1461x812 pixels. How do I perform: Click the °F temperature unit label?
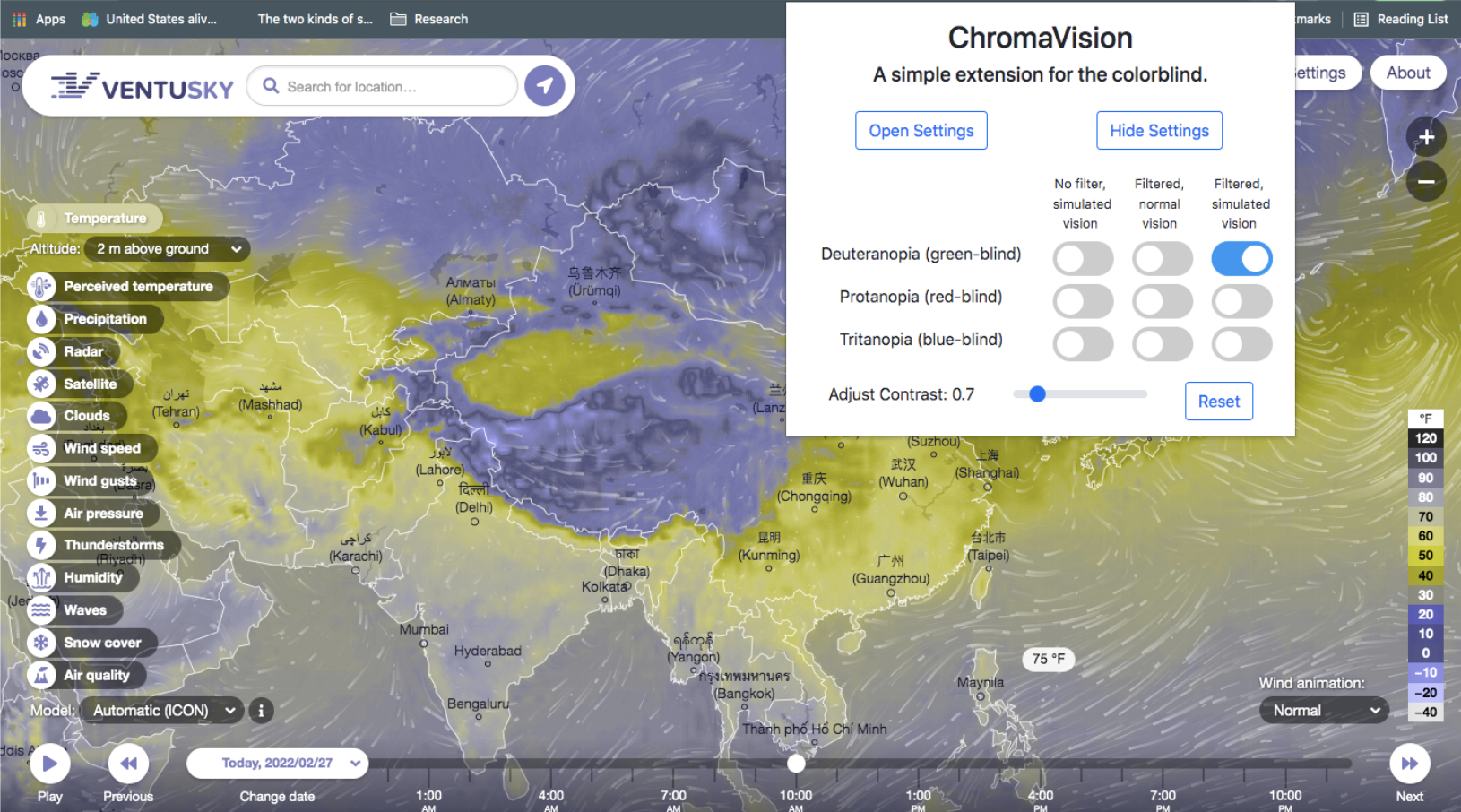tap(1425, 419)
